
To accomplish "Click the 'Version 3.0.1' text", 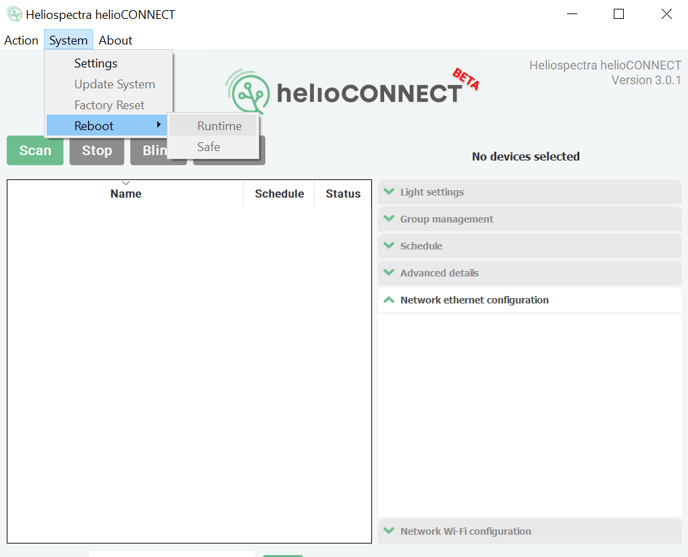I will pos(646,80).
